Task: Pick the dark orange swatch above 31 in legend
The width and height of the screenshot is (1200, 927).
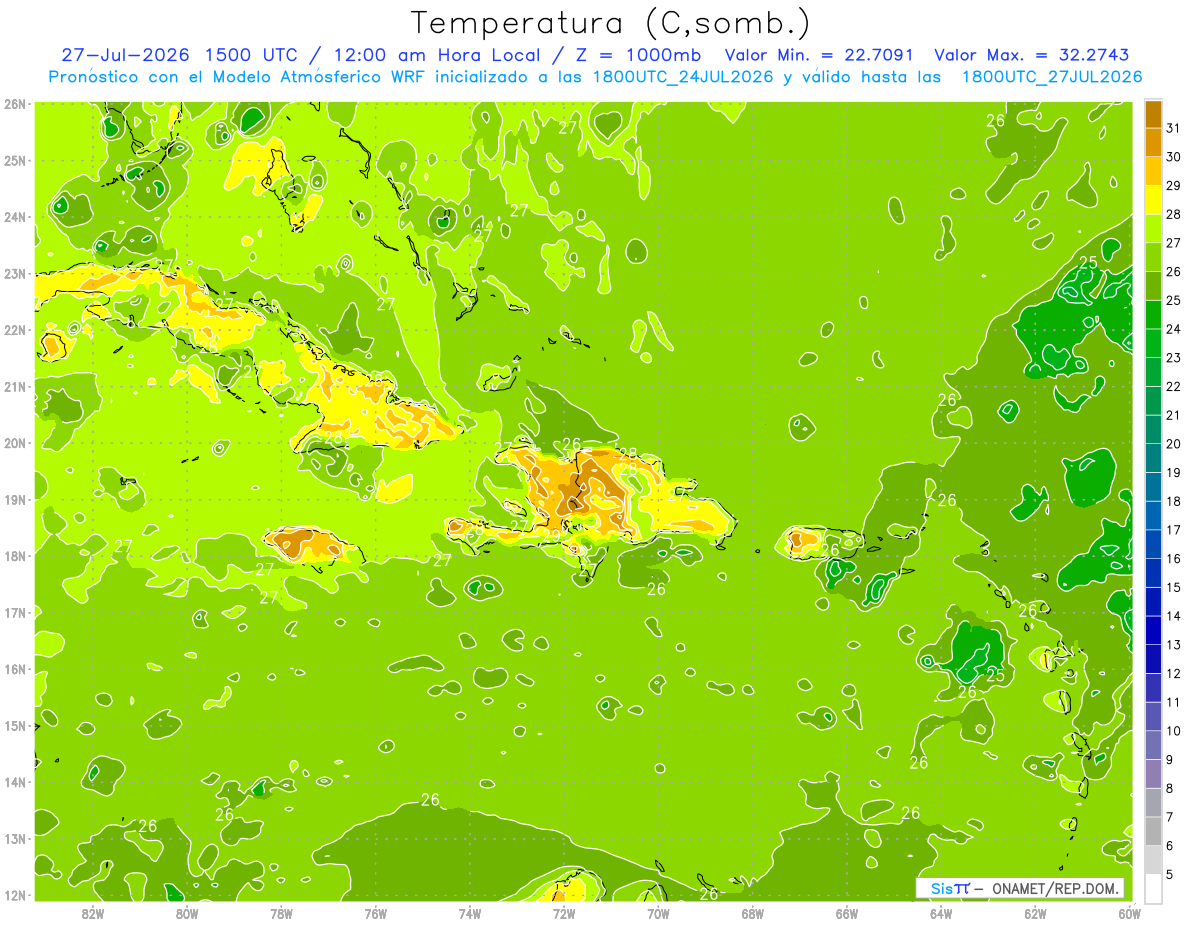Action: 1153,115
